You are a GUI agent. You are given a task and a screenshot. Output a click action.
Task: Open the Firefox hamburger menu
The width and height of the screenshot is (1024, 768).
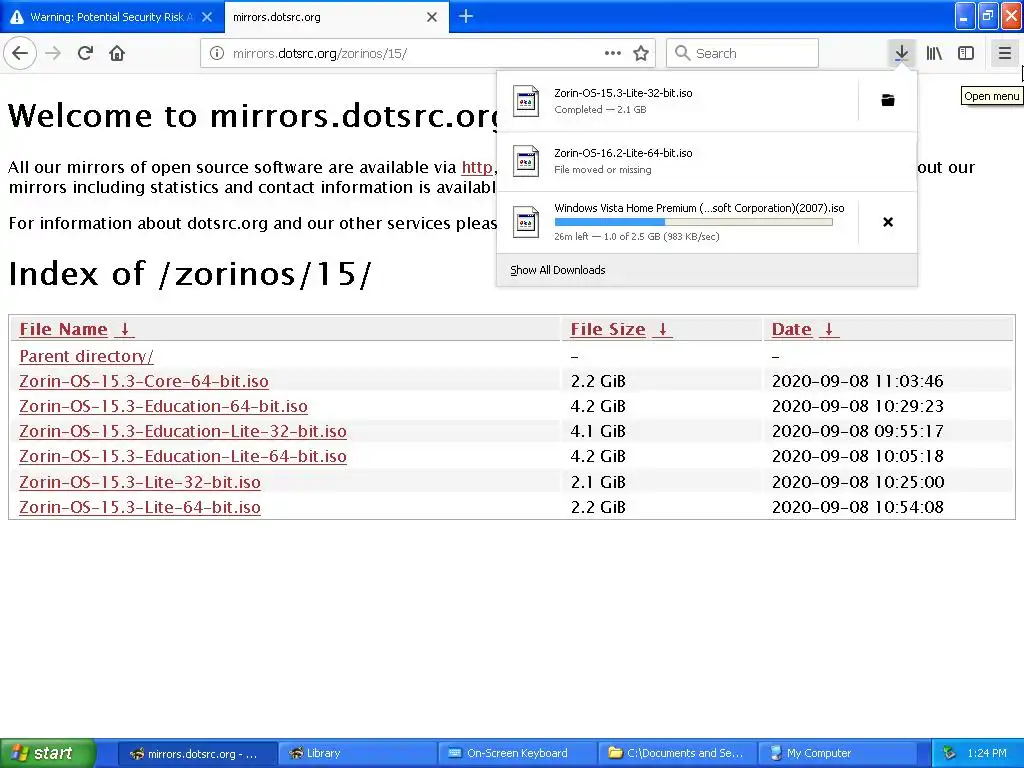tap(1004, 53)
